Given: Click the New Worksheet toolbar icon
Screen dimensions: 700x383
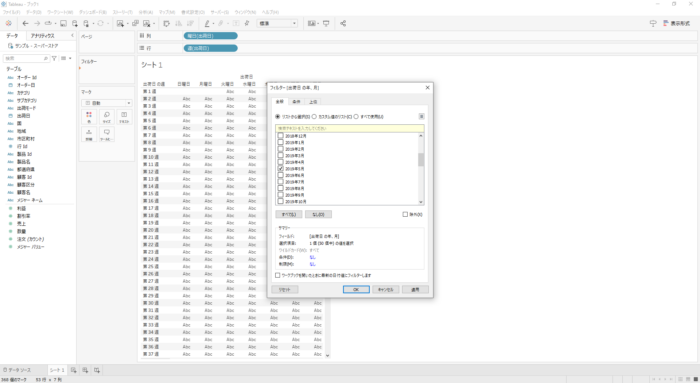Looking at the screenshot, I should point(120,23).
